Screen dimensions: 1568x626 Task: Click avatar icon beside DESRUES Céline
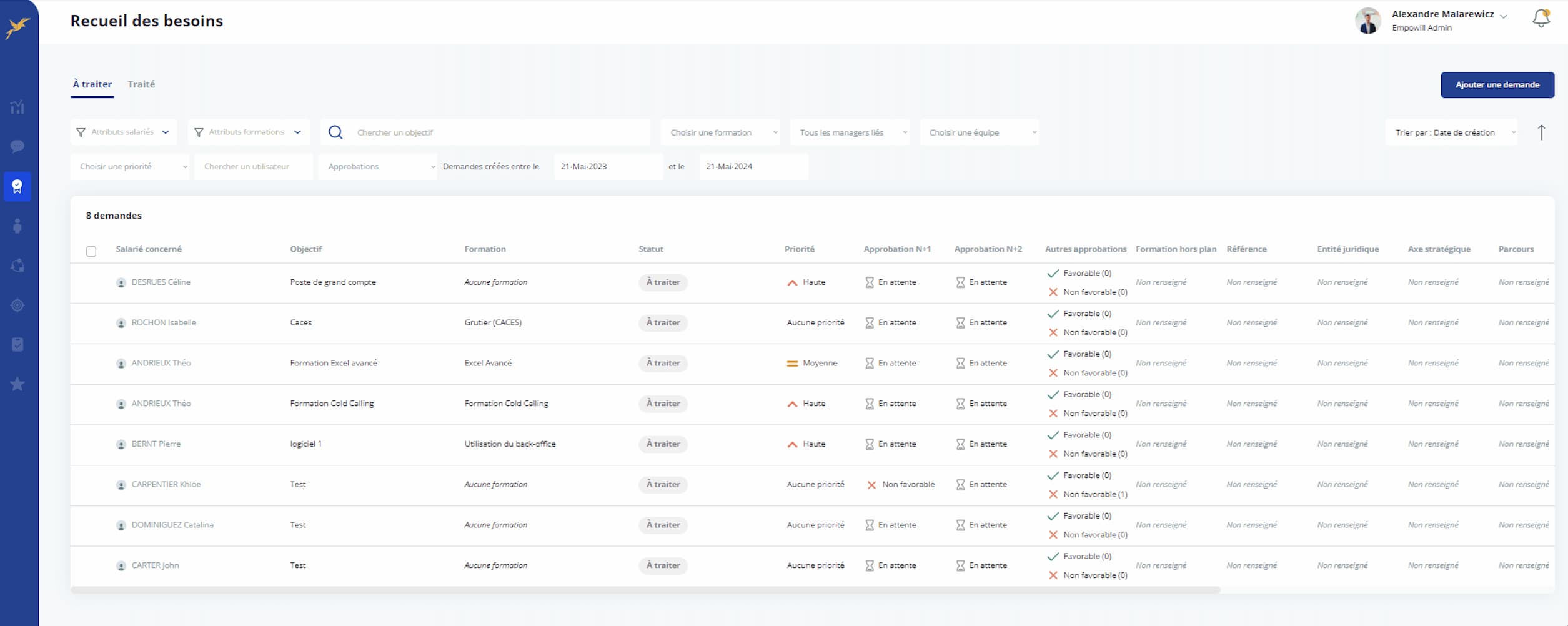coord(121,283)
